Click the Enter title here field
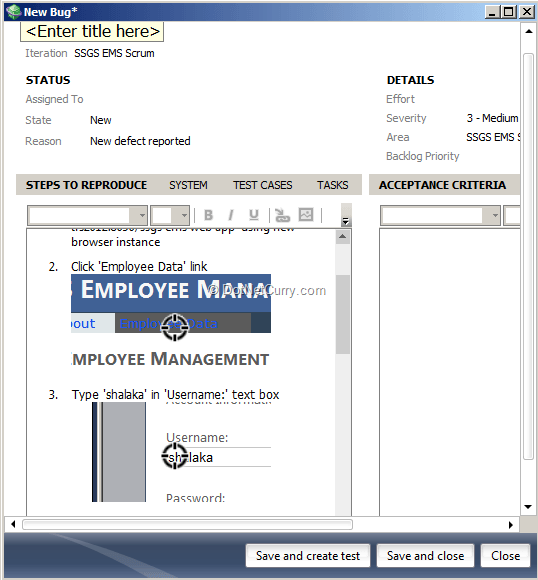 [x=92, y=31]
